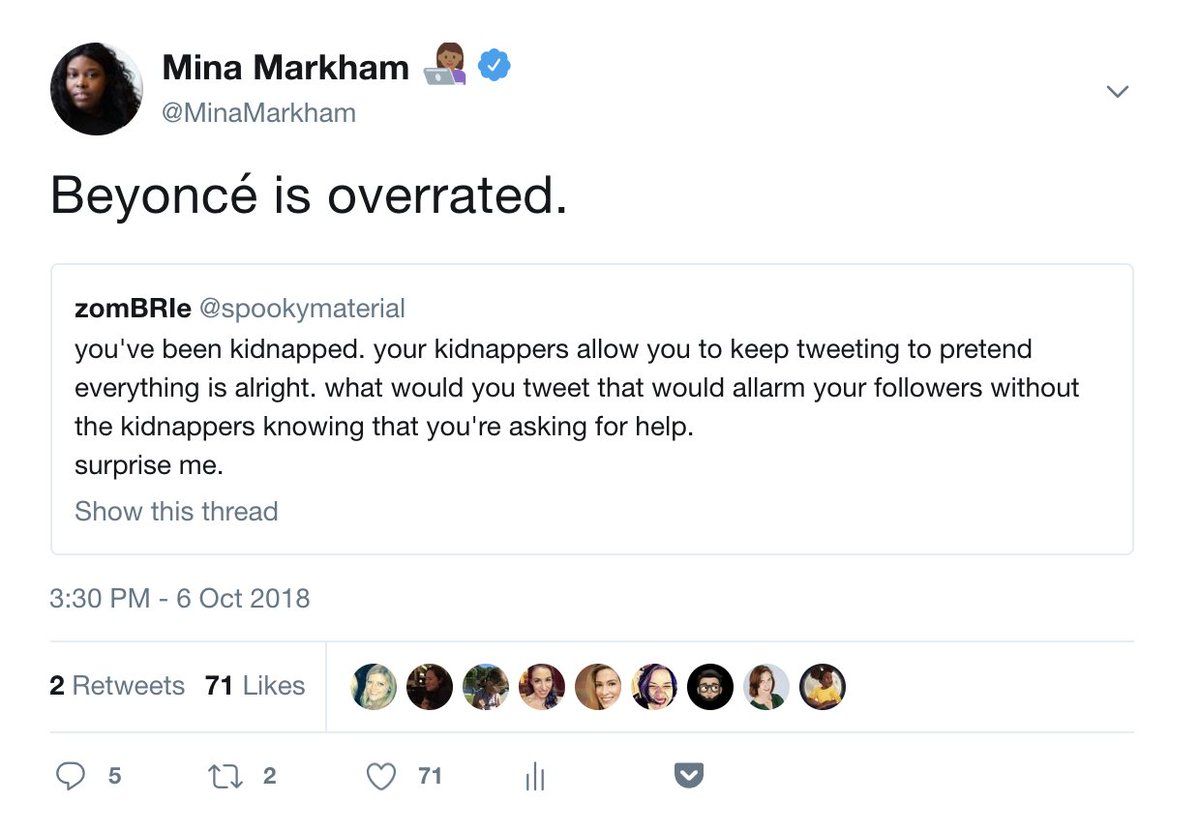Open the @spookymaterial handle
This screenshot has height=832, width=1200.
(302, 308)
